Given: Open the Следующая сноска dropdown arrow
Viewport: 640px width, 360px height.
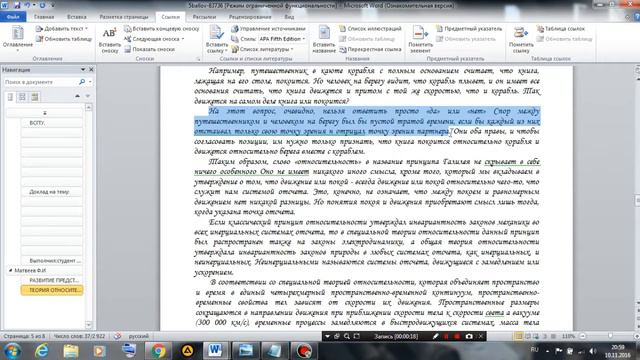Looking at the screenshot, I should coord(183,39).
